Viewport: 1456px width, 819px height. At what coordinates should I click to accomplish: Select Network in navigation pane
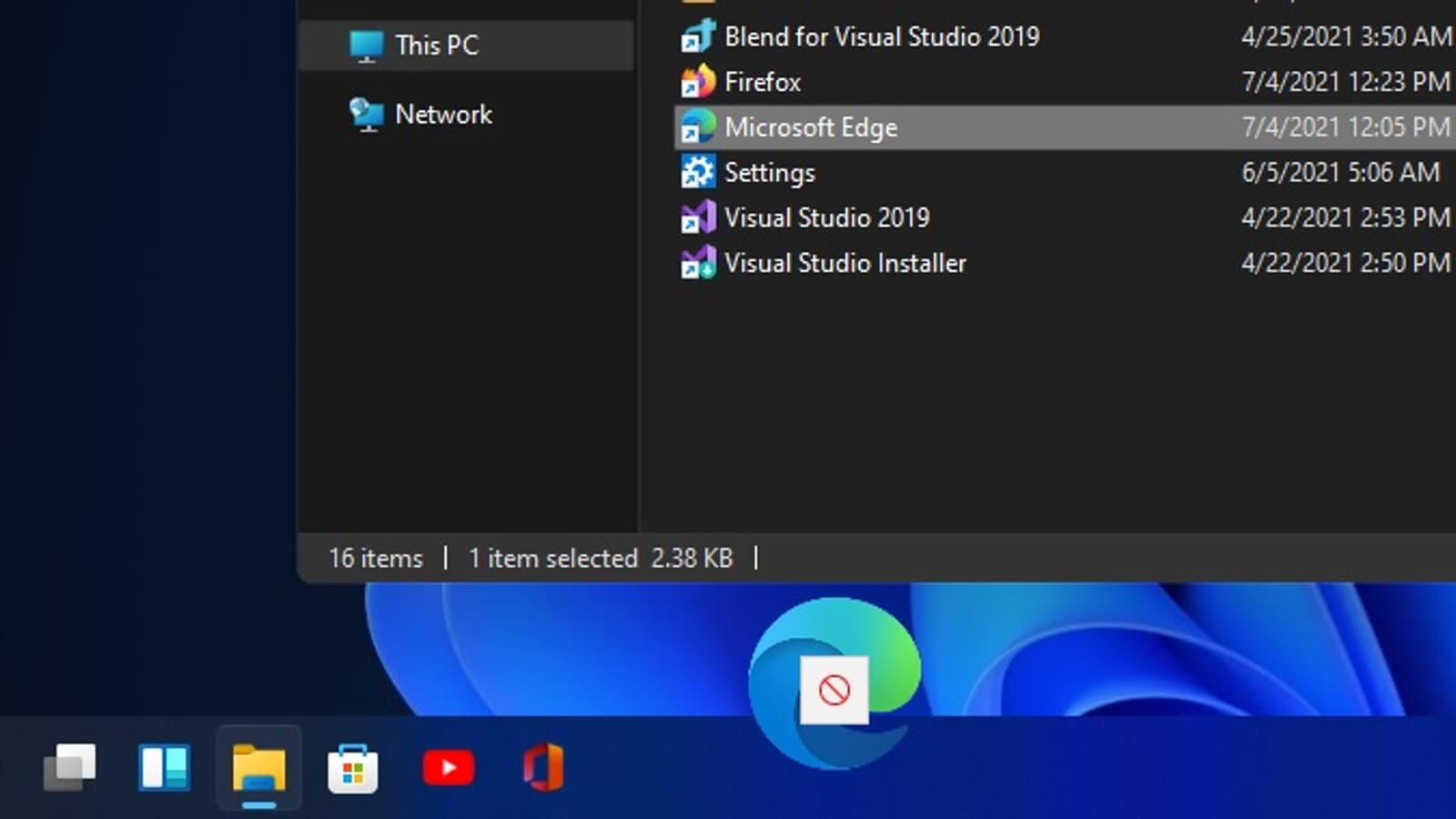pyautogui.click(x=443, y=115)
